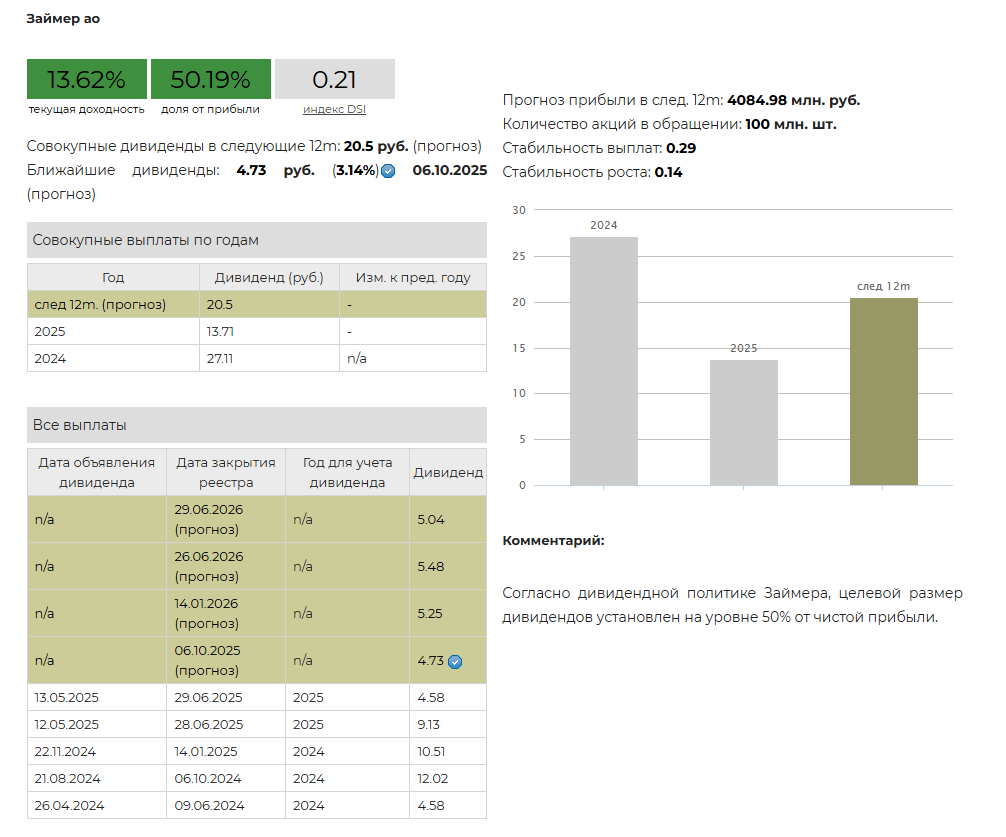Click the Год для учета дивиденда column header
The width and height of the screenshot is (1006, 837).
pos(347,472)
